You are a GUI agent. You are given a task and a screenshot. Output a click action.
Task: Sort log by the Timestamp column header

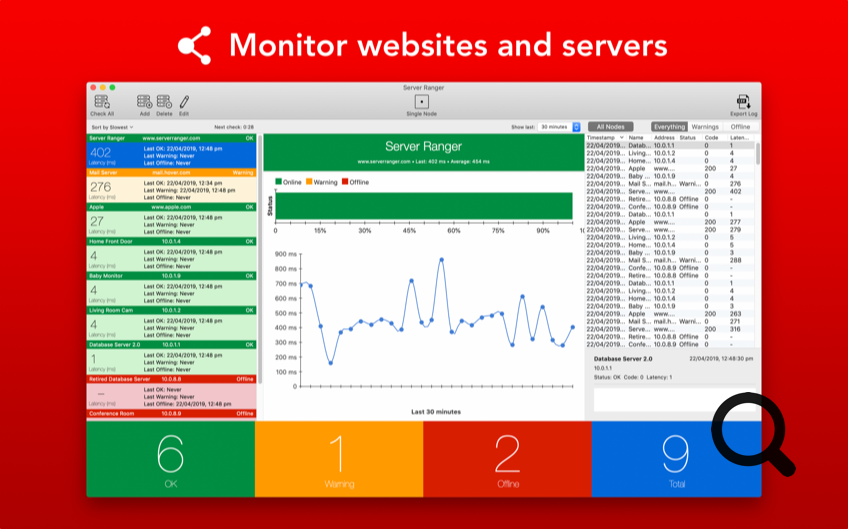(604, 137)
